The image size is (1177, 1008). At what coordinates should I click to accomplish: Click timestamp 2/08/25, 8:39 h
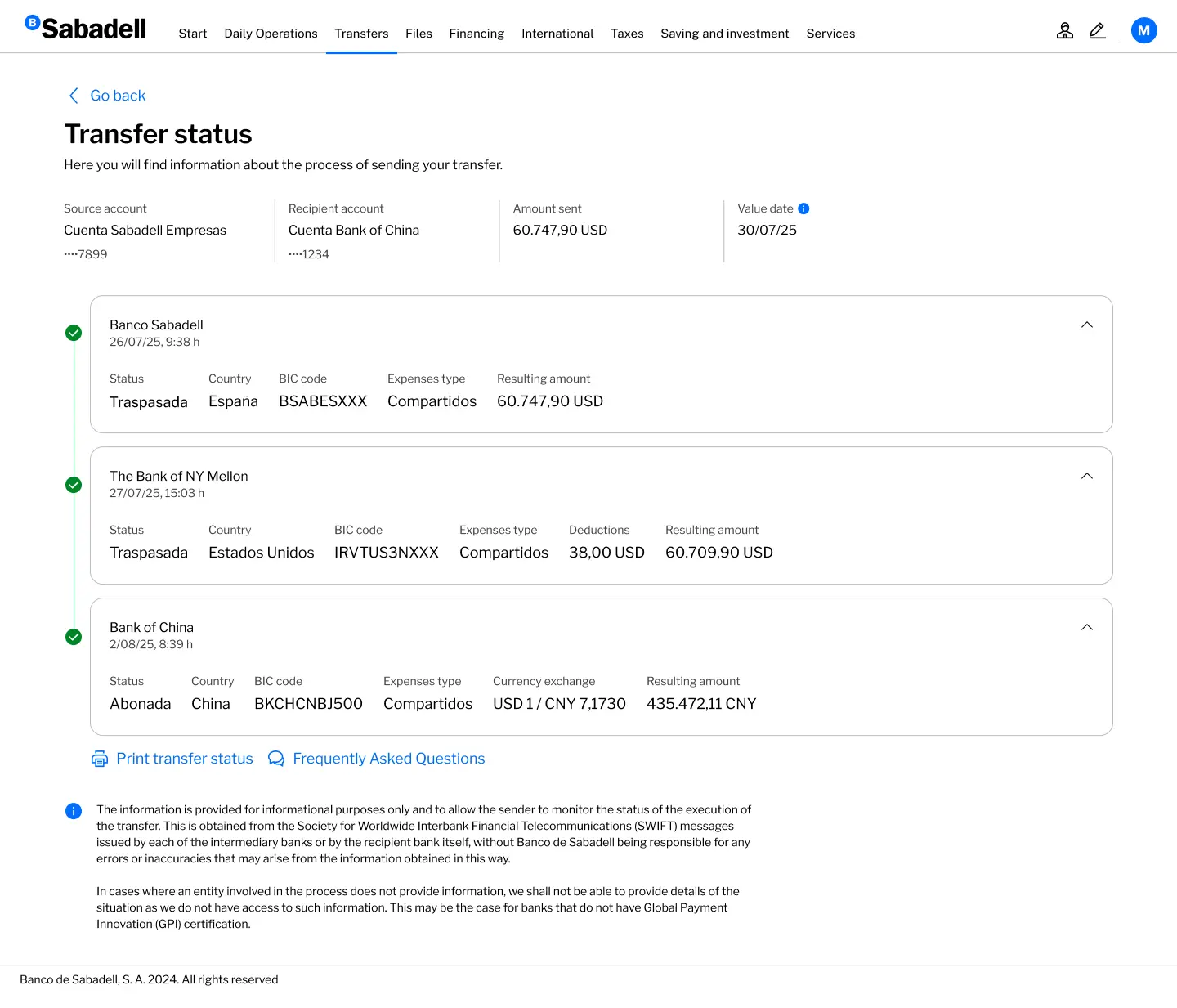click(x=151, y=644)
